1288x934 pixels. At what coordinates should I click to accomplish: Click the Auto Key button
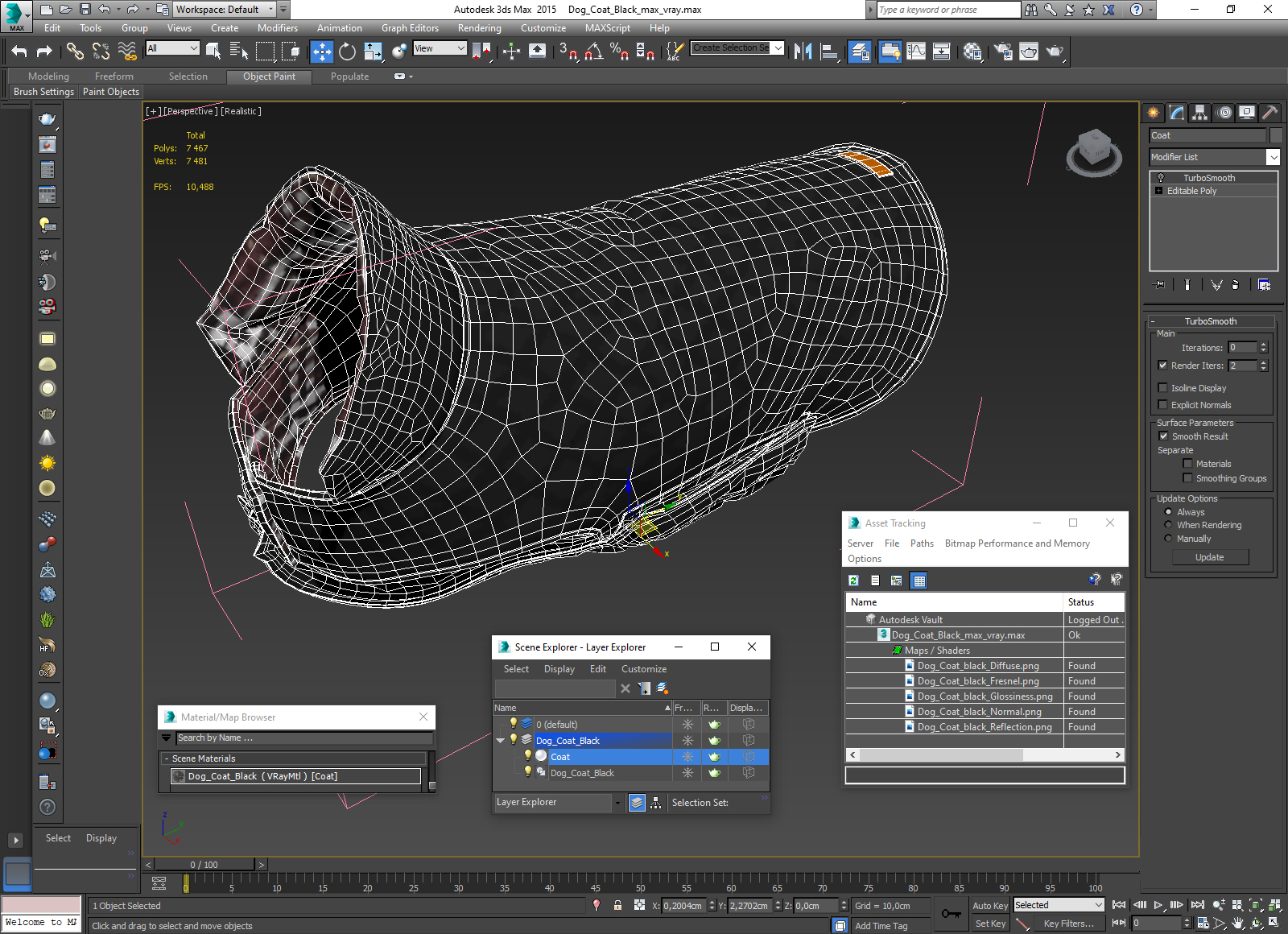[990, 906]
